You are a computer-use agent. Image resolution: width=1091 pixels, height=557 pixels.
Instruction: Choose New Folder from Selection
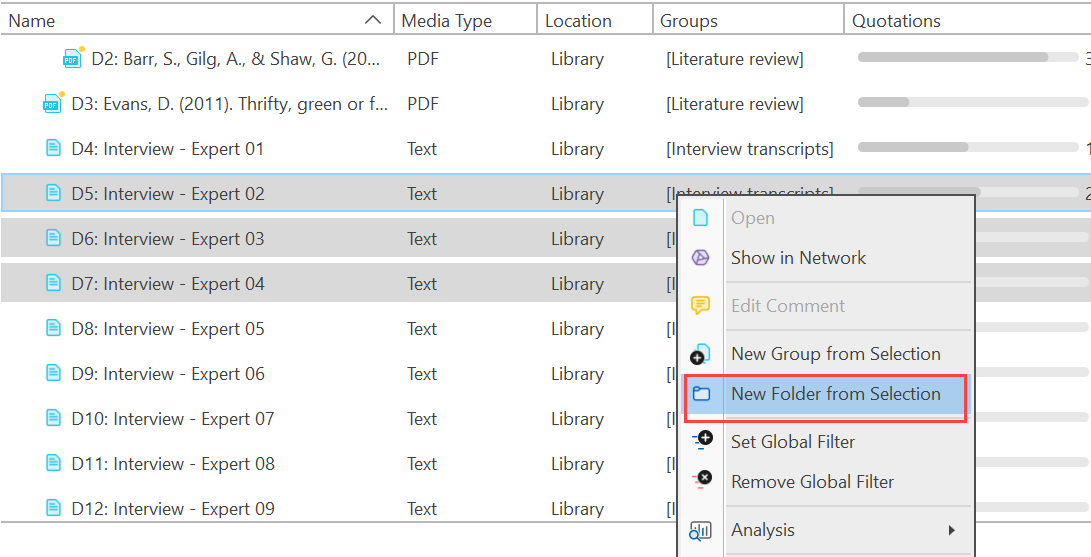point(835,394)
